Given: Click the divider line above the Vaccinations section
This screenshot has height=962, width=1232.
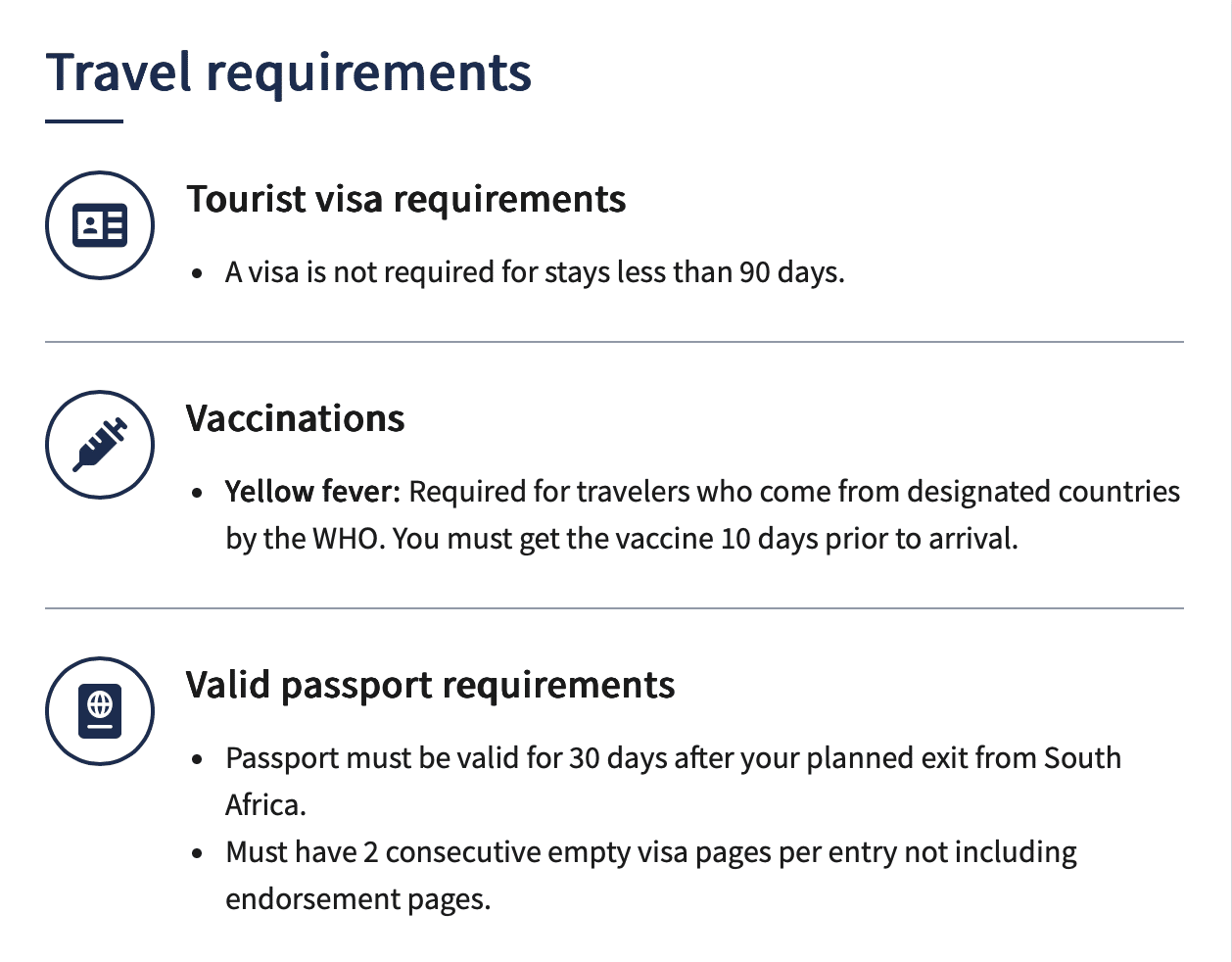Looking at the screenshot, I should pos(614,342).
